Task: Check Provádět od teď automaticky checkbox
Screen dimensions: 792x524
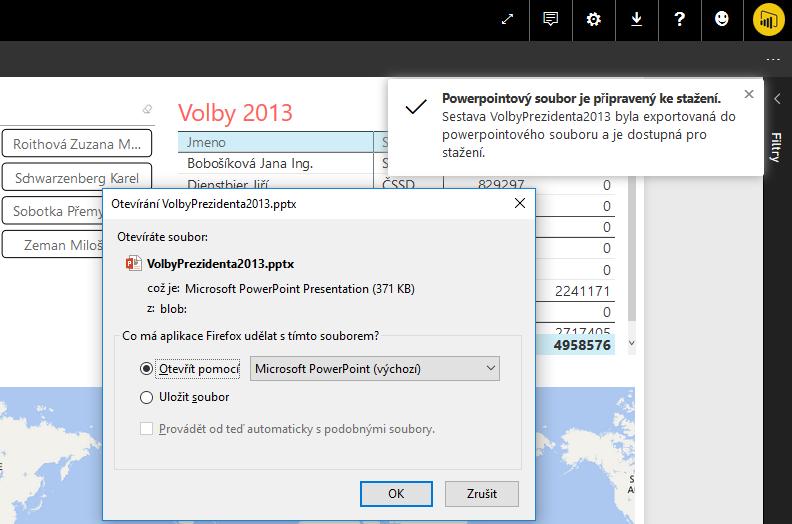Action: click(146, 429)
